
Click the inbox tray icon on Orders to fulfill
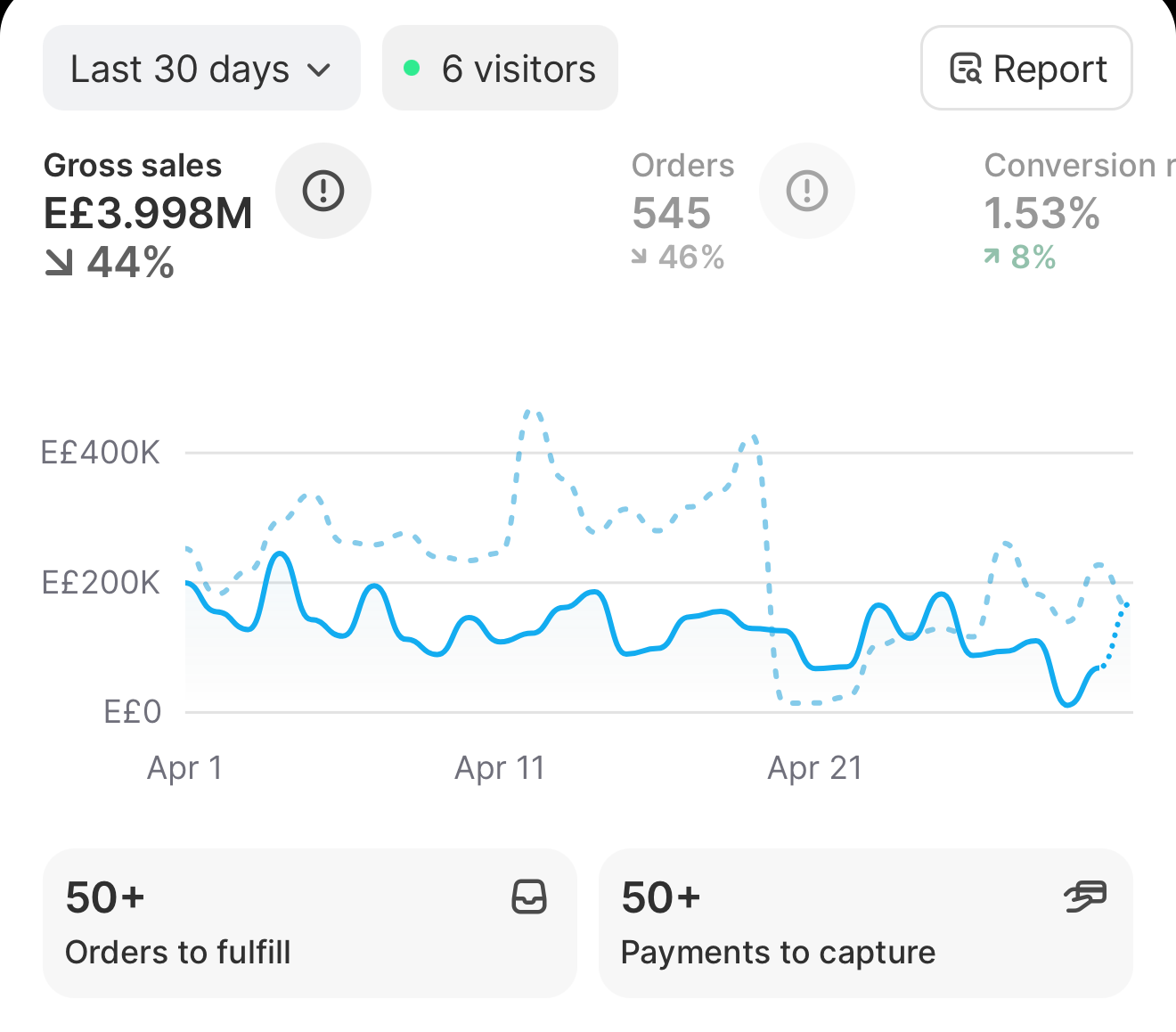[529, 897]
